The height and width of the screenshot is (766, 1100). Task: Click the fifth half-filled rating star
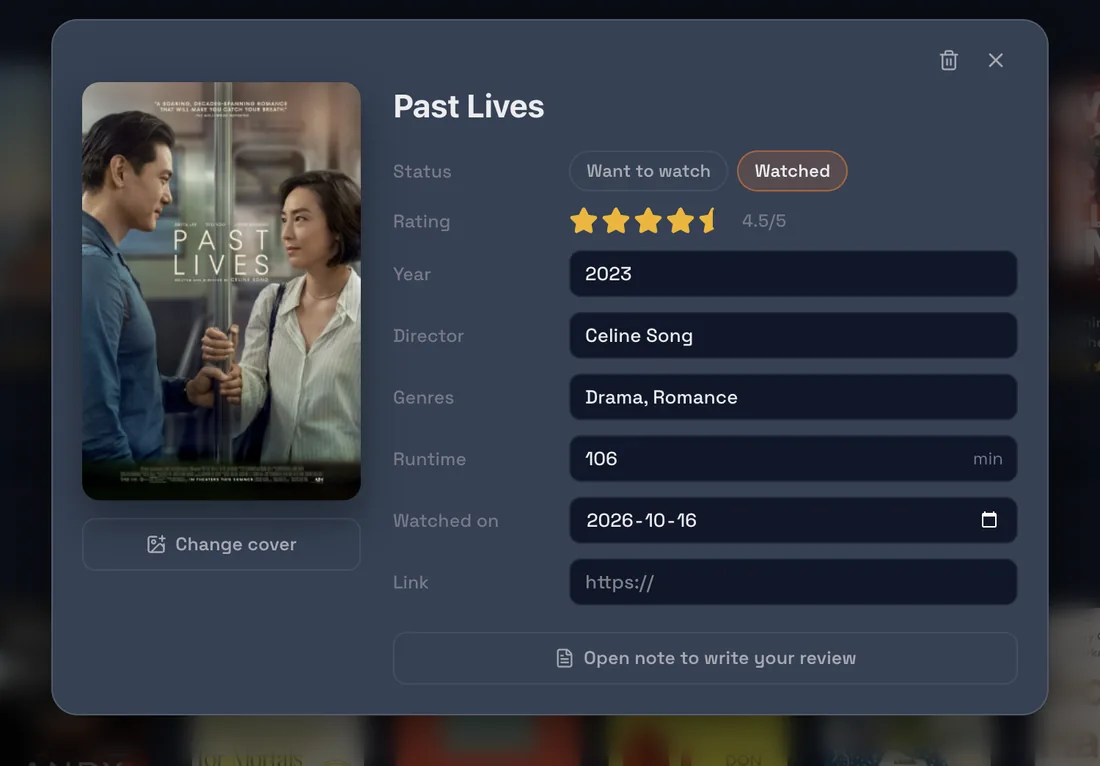[707, 221]
